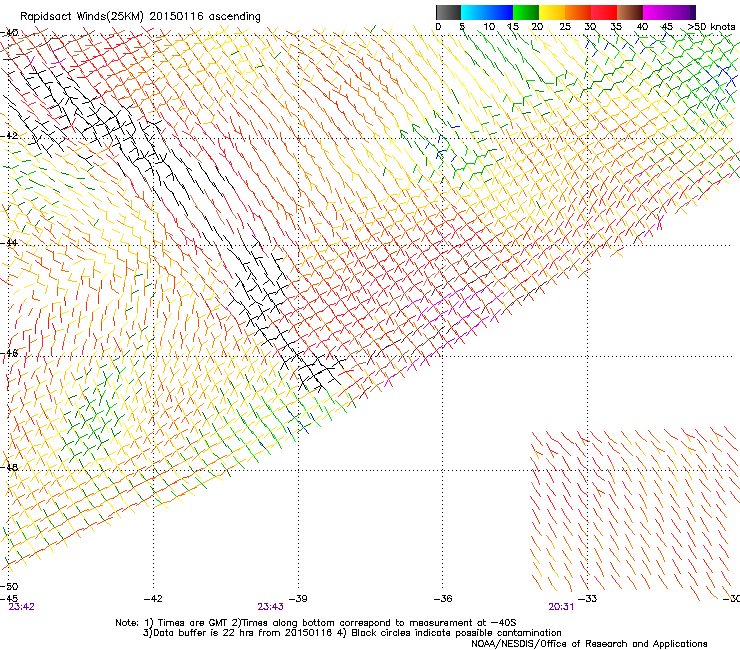740x650 pixels.
Task: Select the orange 25–30 knots legend color
Action: pos(578,12)
